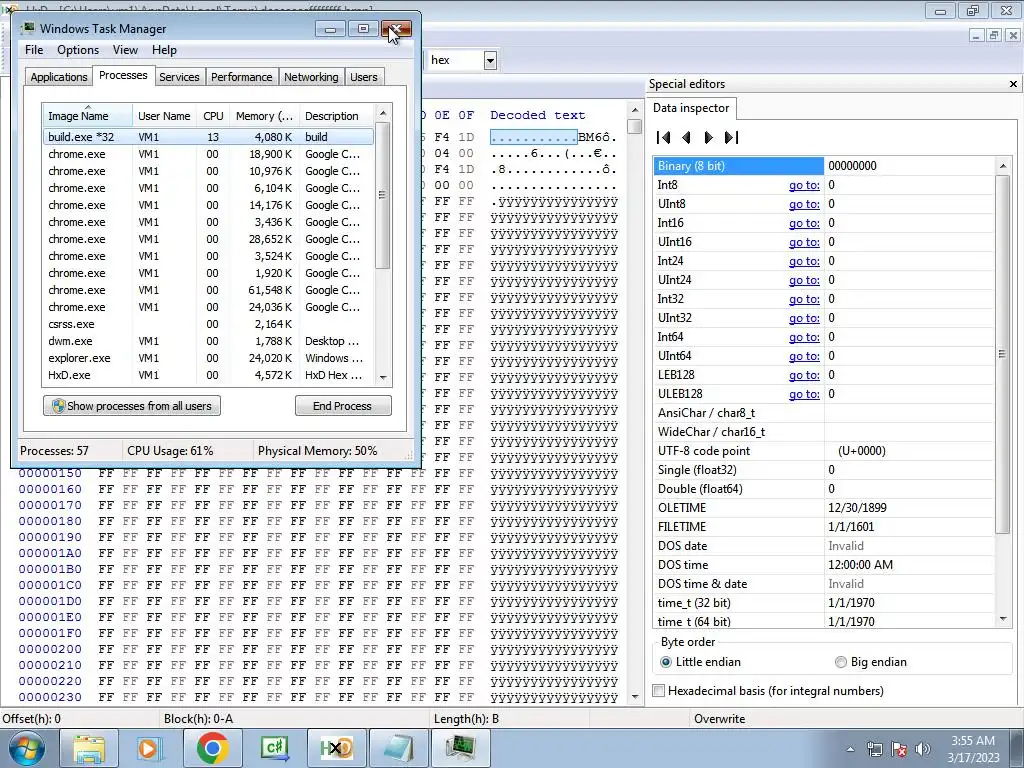
Task: Select dwm.exe process row
Action: tap(208, 341)
